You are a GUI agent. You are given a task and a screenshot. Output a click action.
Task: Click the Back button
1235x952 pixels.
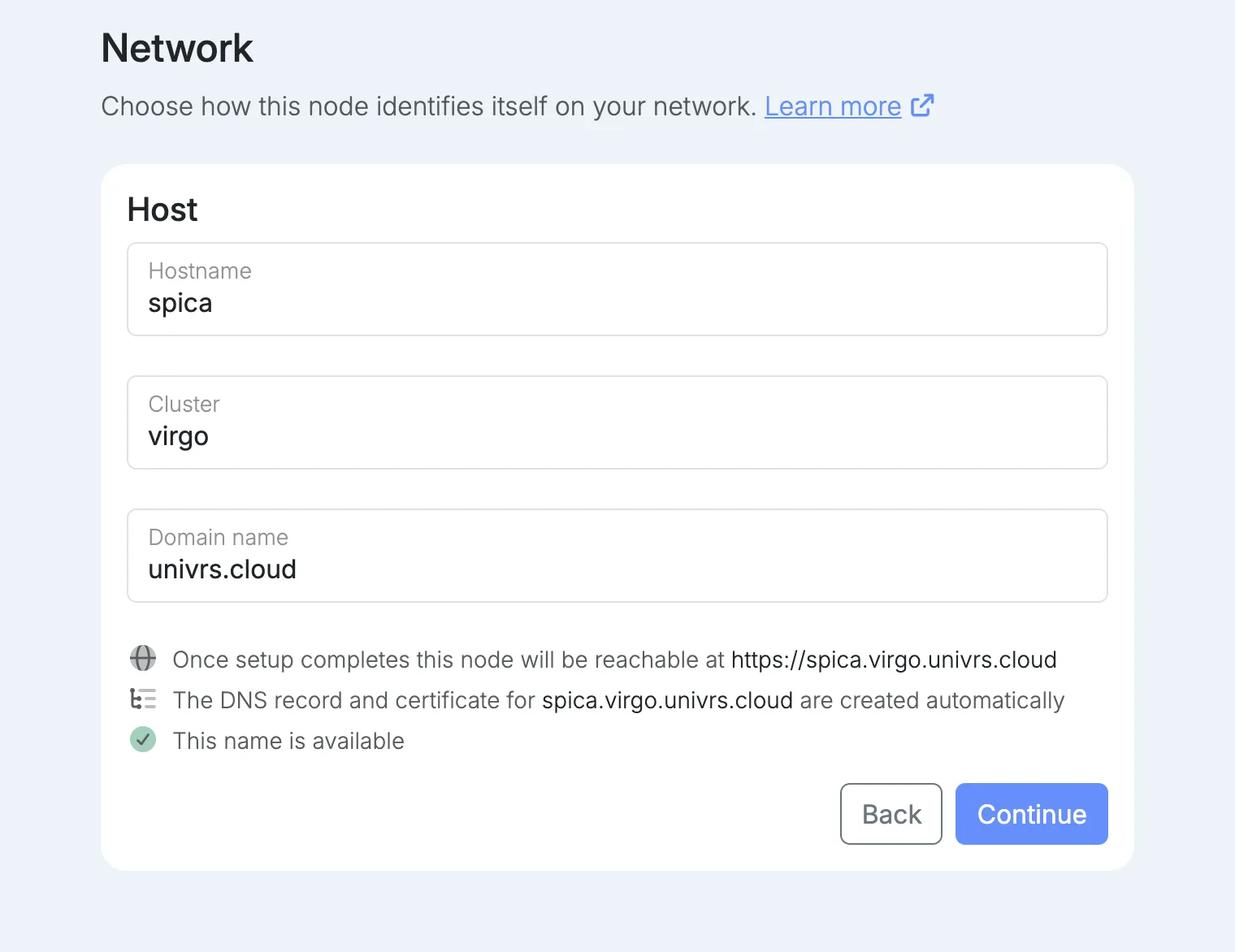click(x=891, y=814)
